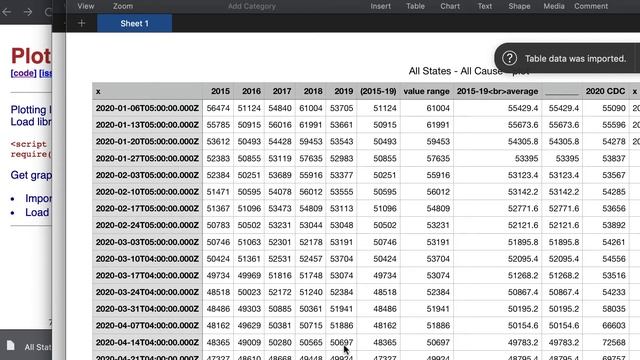
Task: Click cell 55673.6 under 2015-19 average
Action: [x=497, y=125]
